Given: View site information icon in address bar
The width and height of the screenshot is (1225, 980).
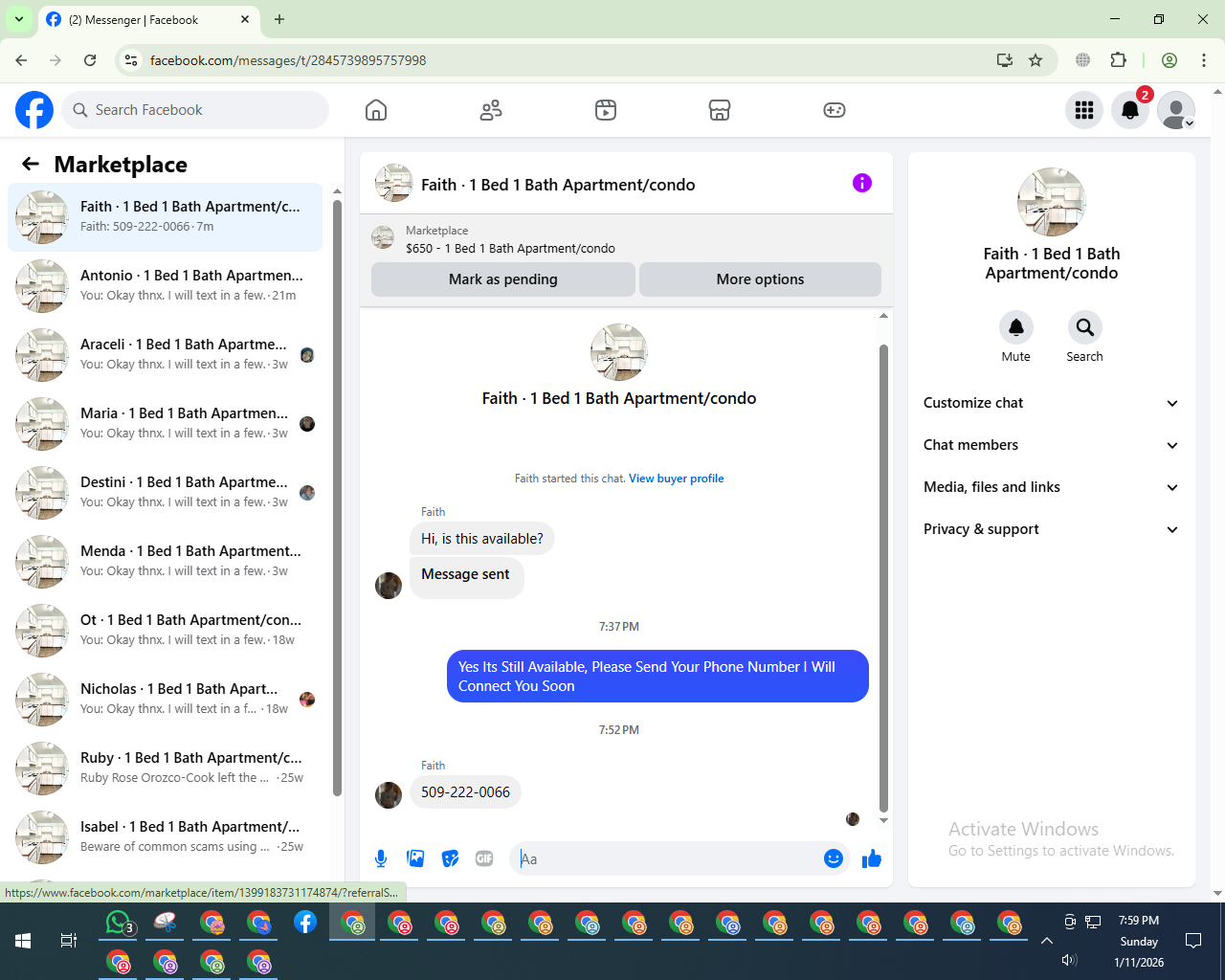Looking at the screenshot, I should tap(131, 60).
